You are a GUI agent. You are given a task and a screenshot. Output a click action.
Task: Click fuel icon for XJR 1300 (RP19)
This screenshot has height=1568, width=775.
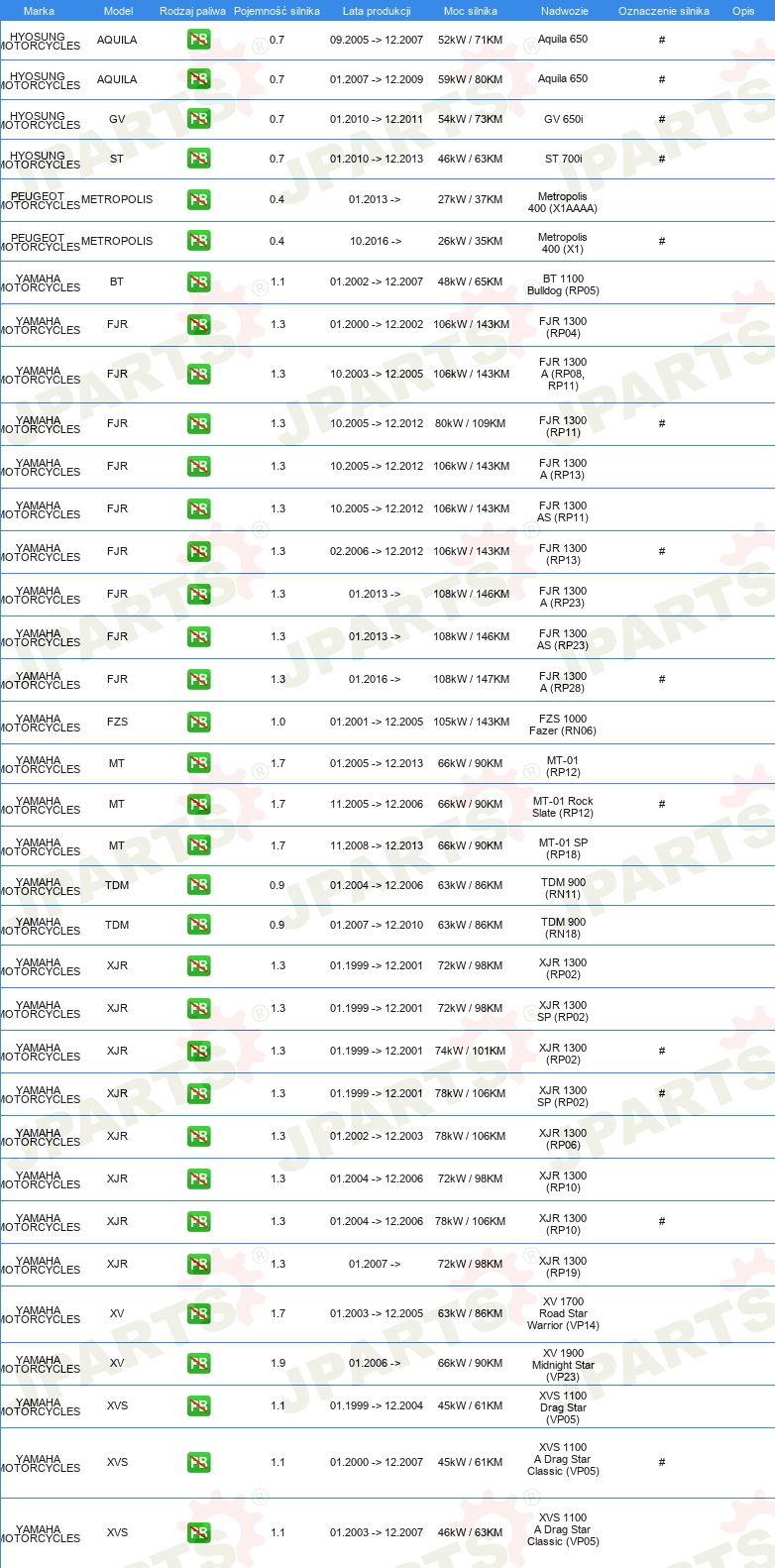pos(199,1265)
